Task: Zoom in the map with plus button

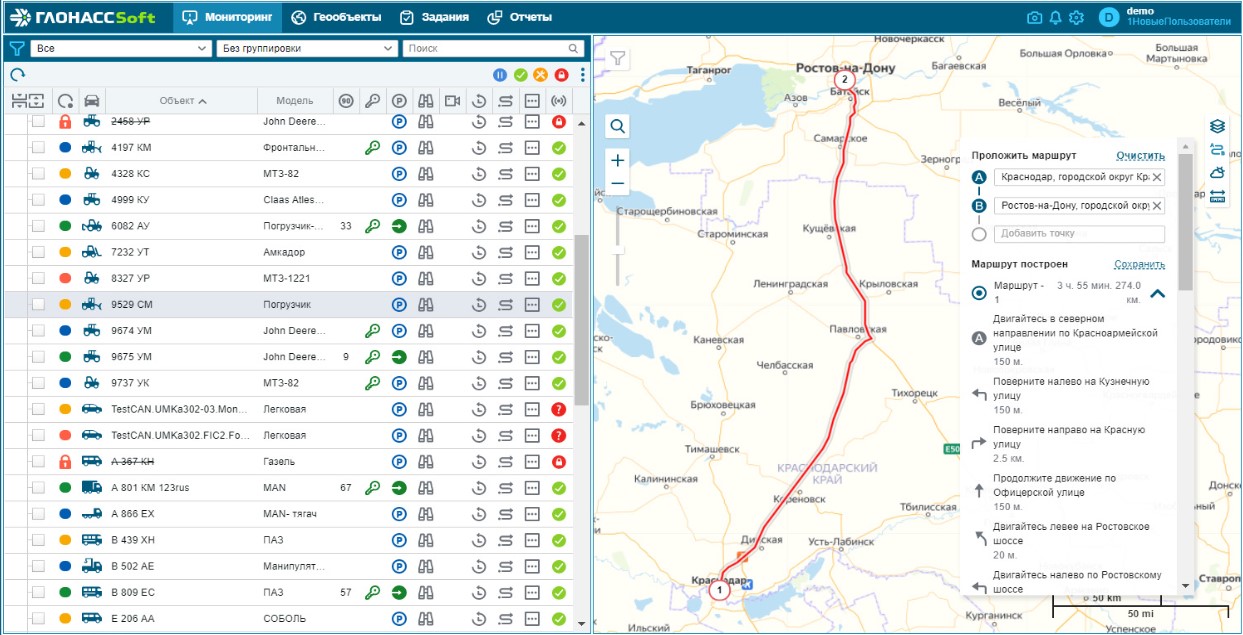Action: click(618, 160)
